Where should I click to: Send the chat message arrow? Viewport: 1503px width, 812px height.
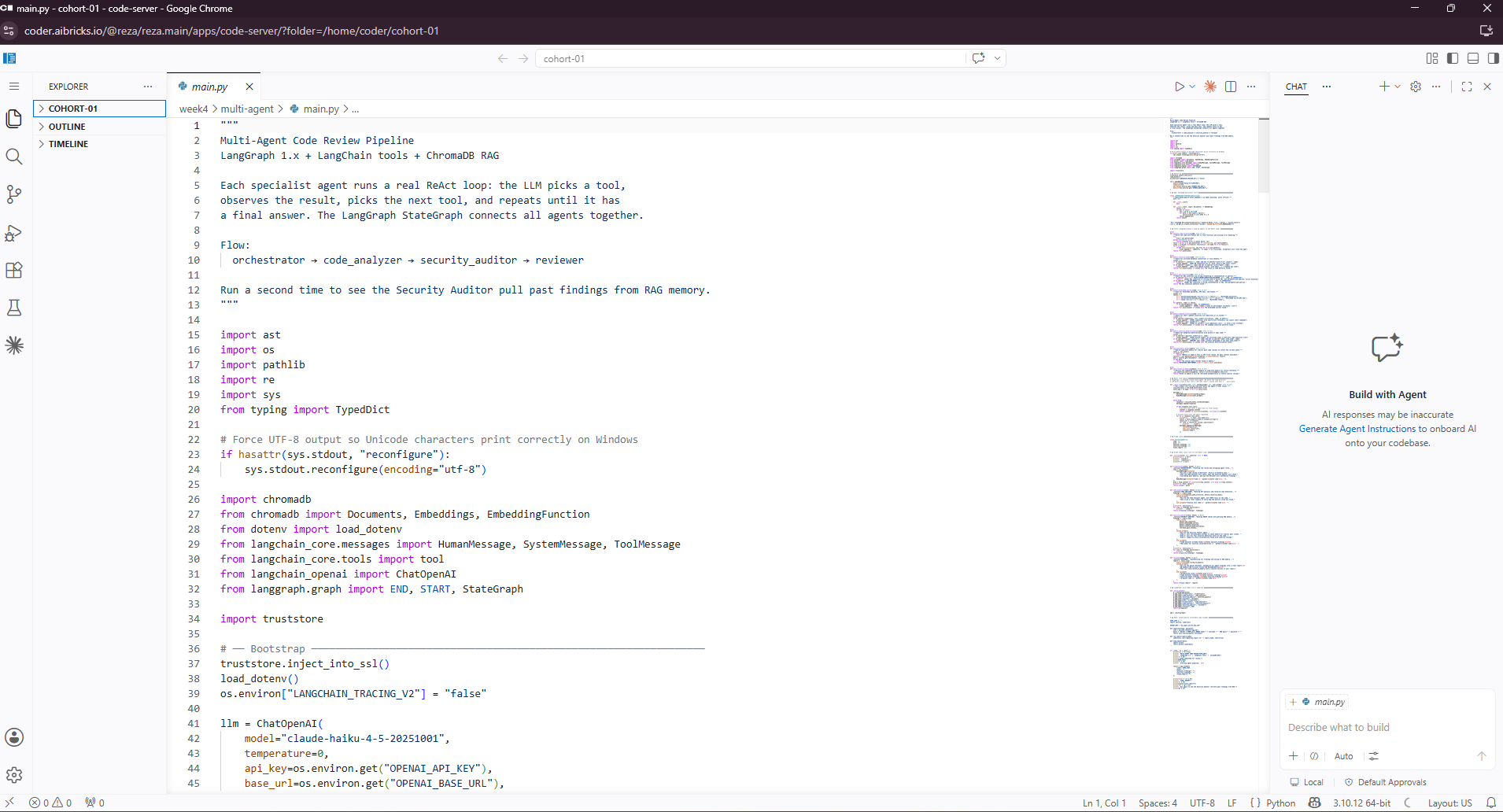pyautogui.click(x=1482, y=756)
